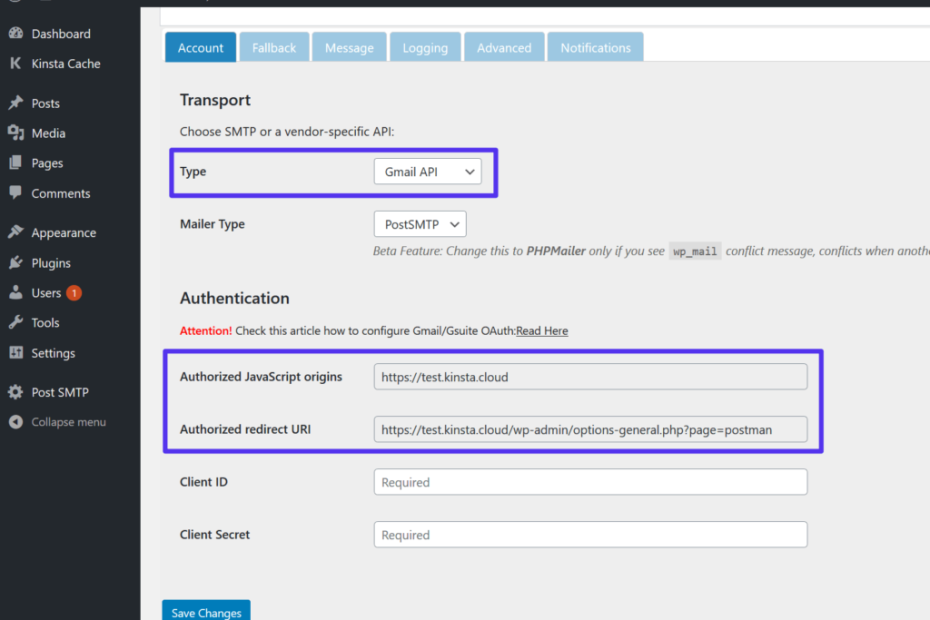Open Appearance menu item
930x620 pixels.
coord(63,233)
